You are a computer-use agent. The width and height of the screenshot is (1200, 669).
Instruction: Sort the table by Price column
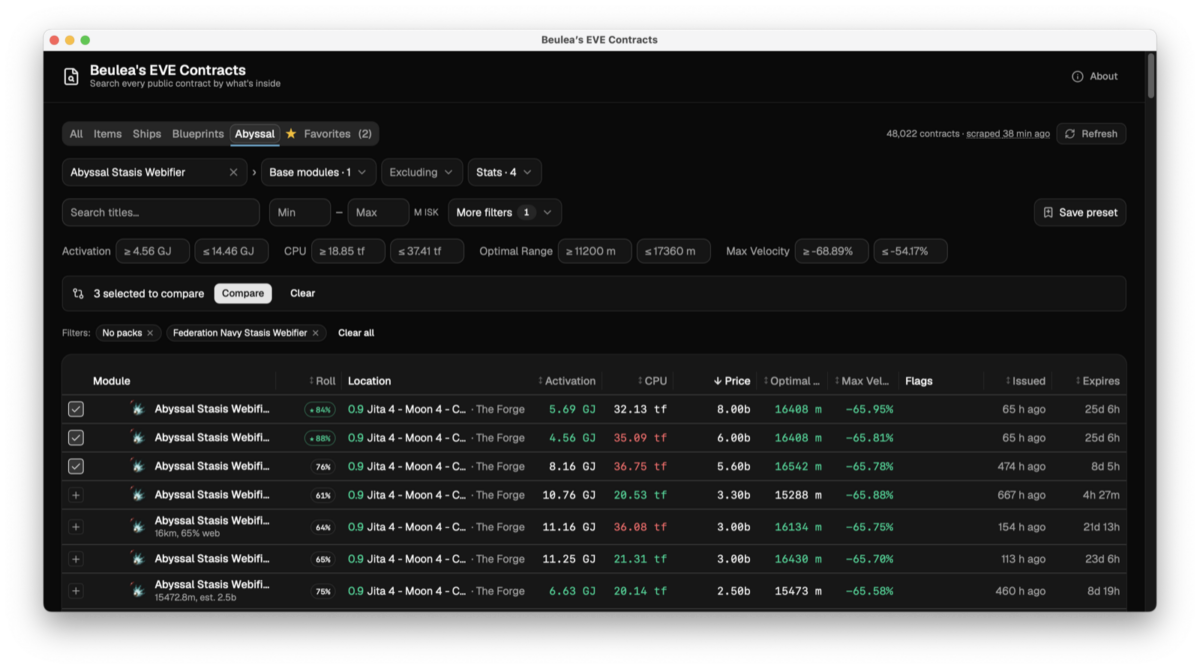[732, 381]
